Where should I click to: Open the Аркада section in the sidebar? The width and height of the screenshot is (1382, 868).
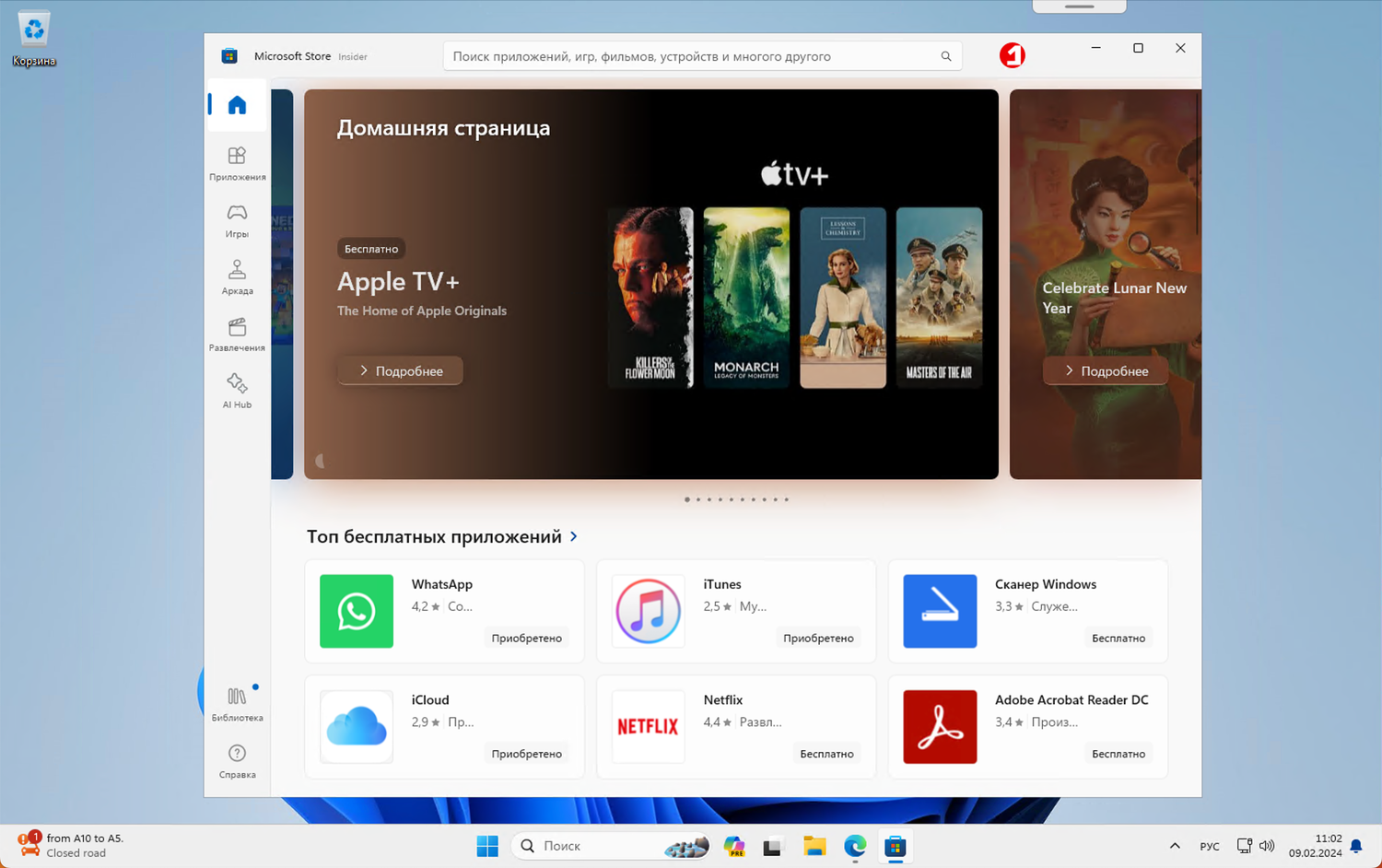[237, 277]
